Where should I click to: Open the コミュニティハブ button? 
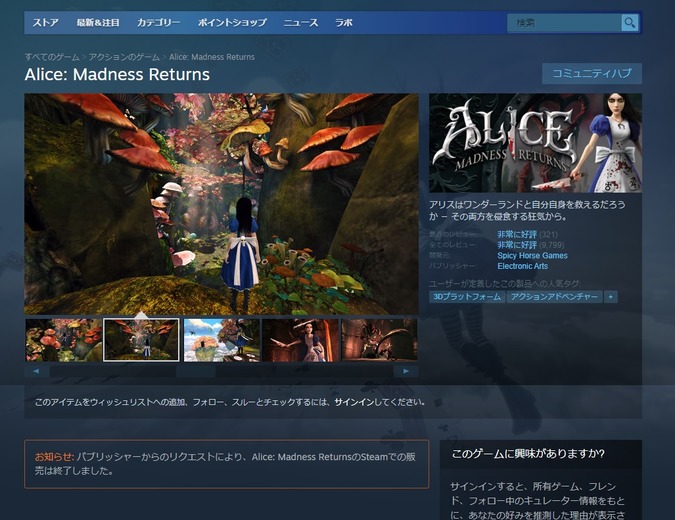tap(591, 73)
